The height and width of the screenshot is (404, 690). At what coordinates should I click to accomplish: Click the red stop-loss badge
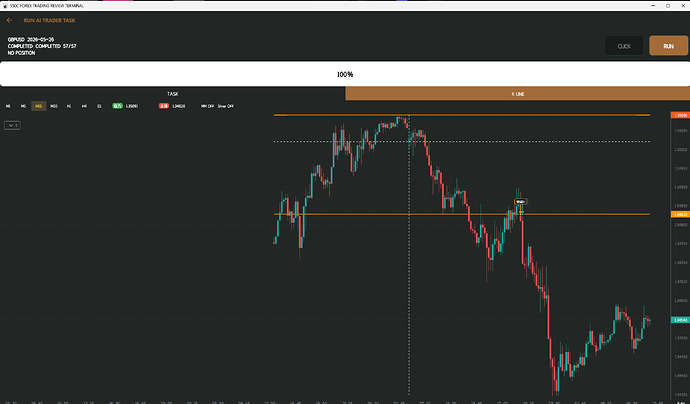(164, 106)
